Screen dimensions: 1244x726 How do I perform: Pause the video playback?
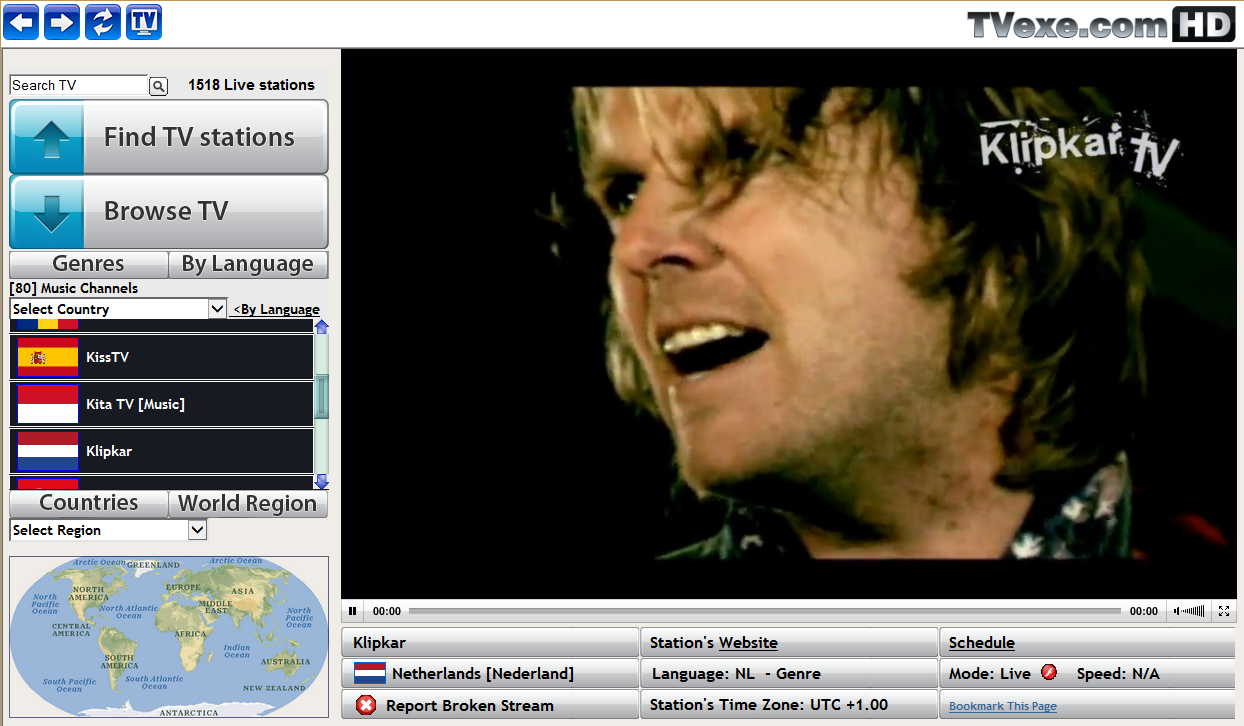point(352,611)
